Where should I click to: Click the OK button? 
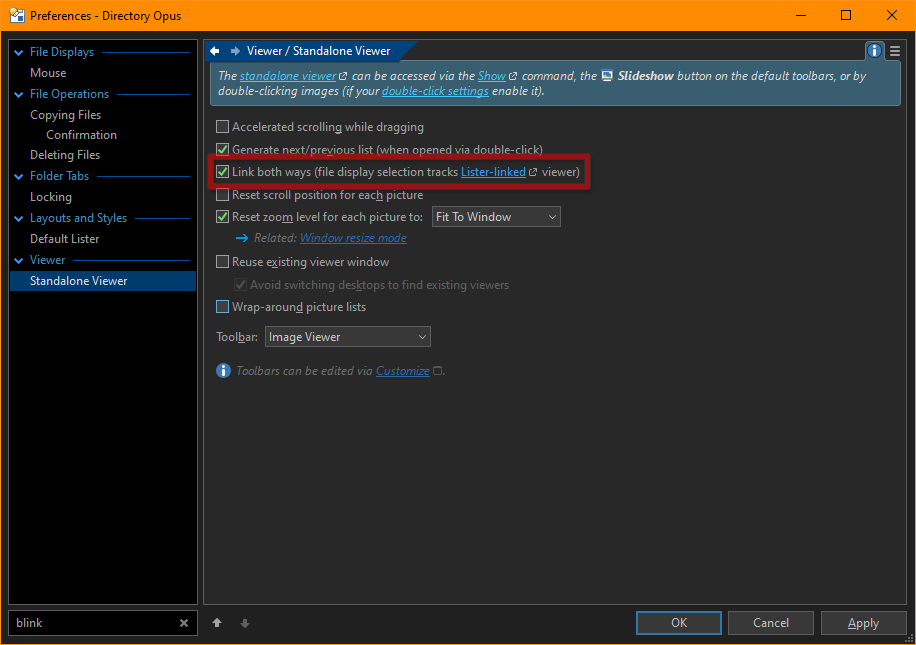(x=679, y=623)
